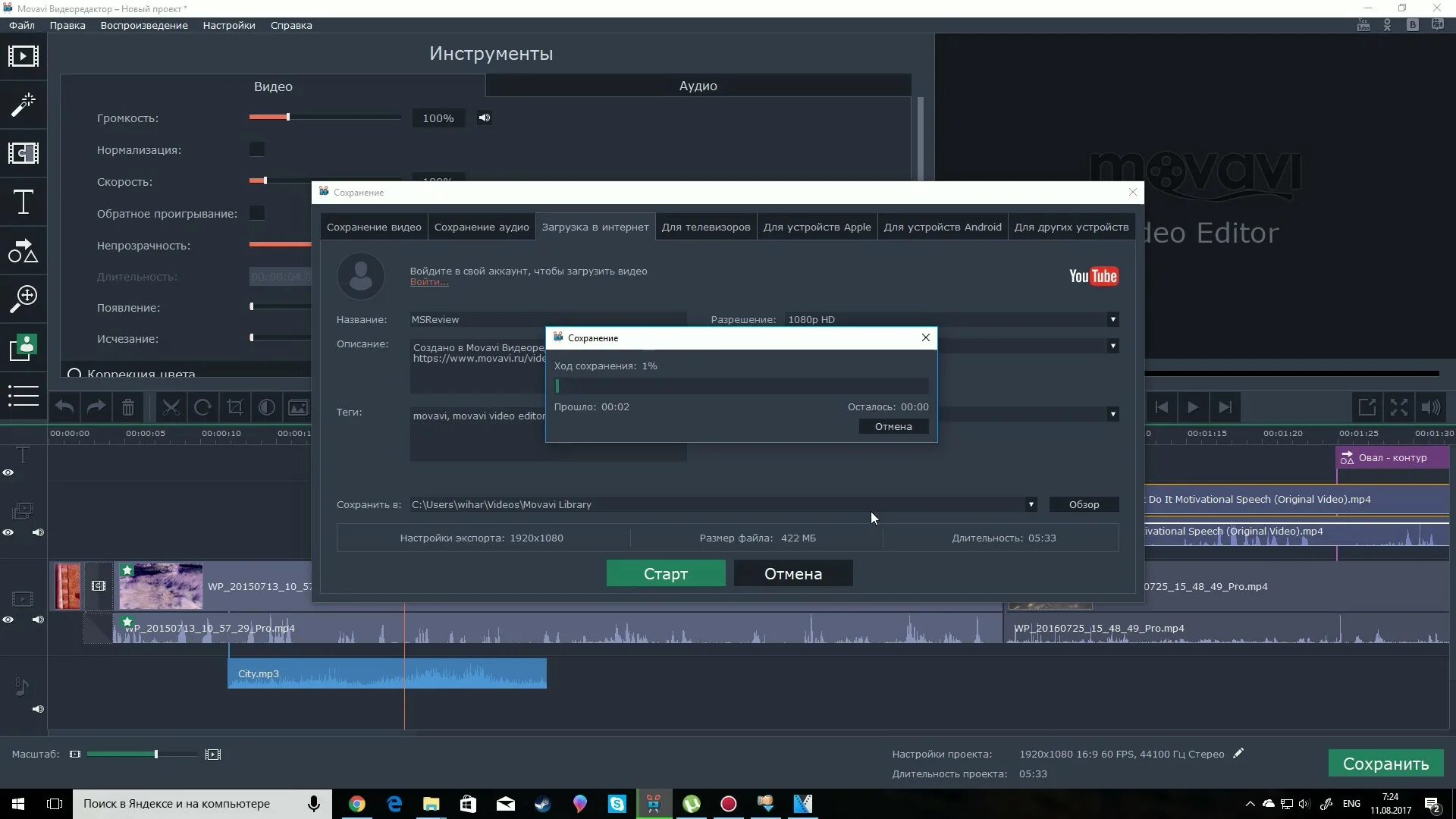Open the pan and zoom panel

point(23,300)
